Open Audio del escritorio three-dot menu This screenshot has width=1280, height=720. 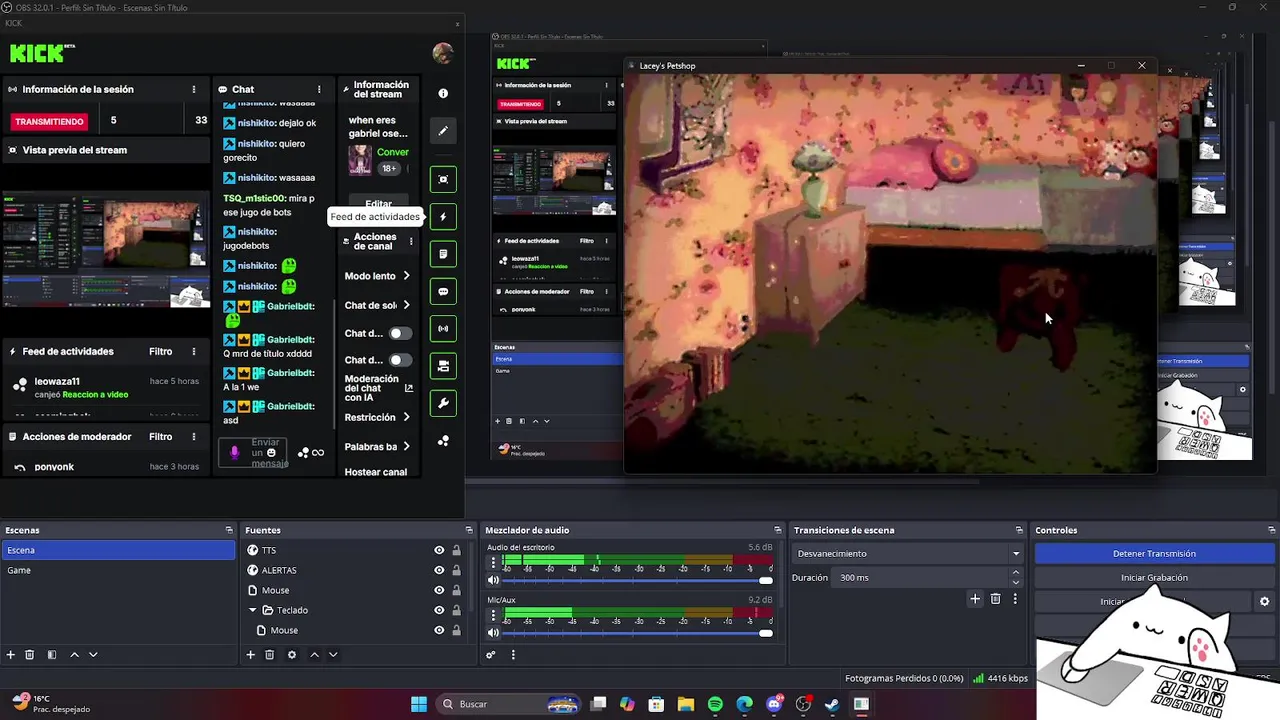(493, 563)
